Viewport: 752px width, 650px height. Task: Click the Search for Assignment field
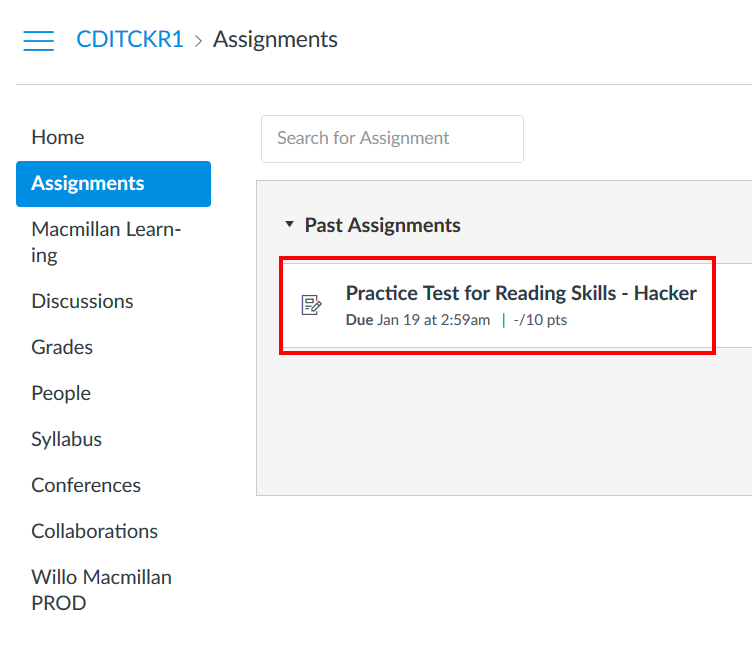[x=392, y=138]
